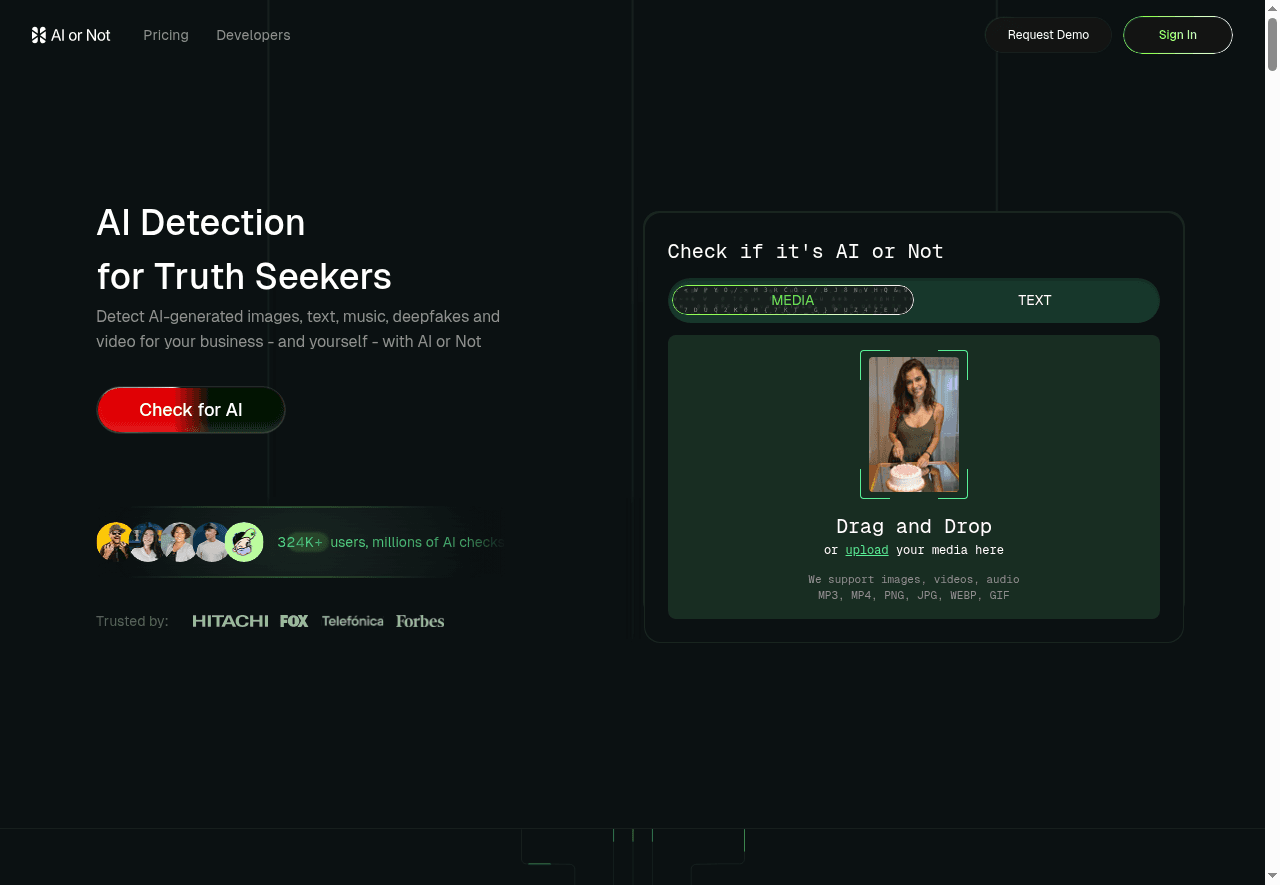Screen dimensions: 1280x885
Task: Click the Hitachi logo
Action: [230, 621]
